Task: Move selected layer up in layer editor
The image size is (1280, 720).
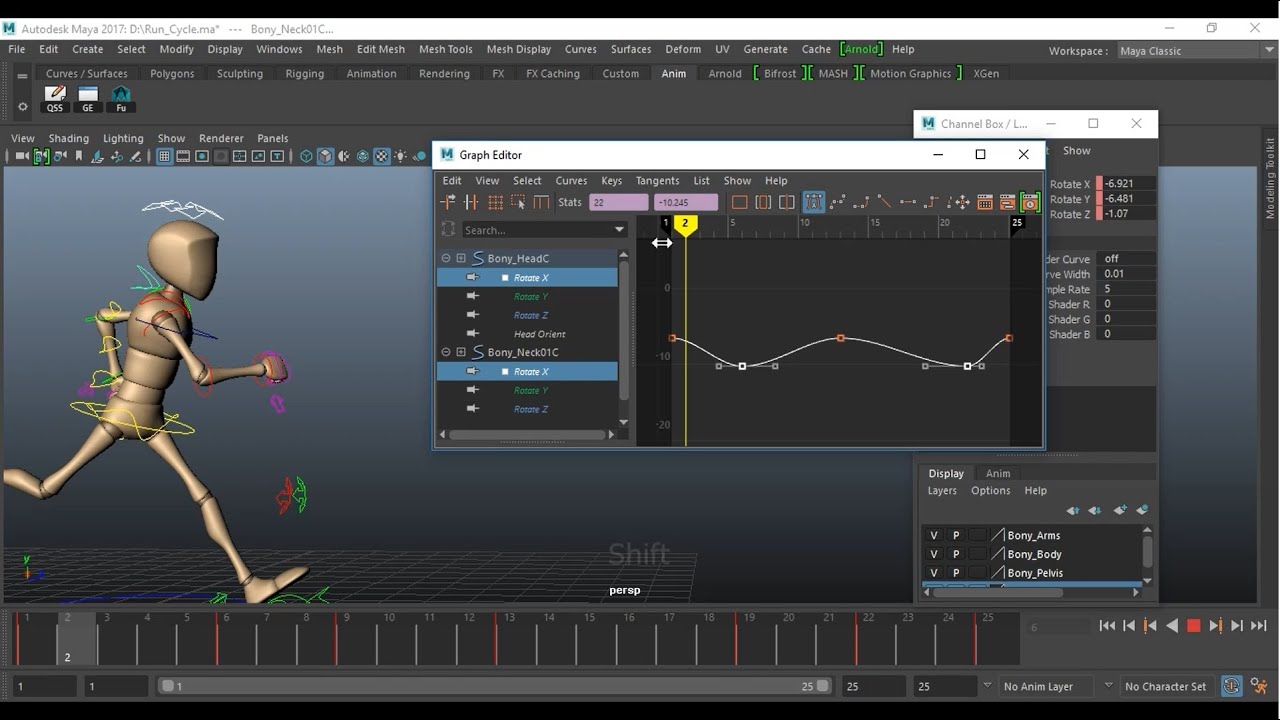Action: 1073,510
